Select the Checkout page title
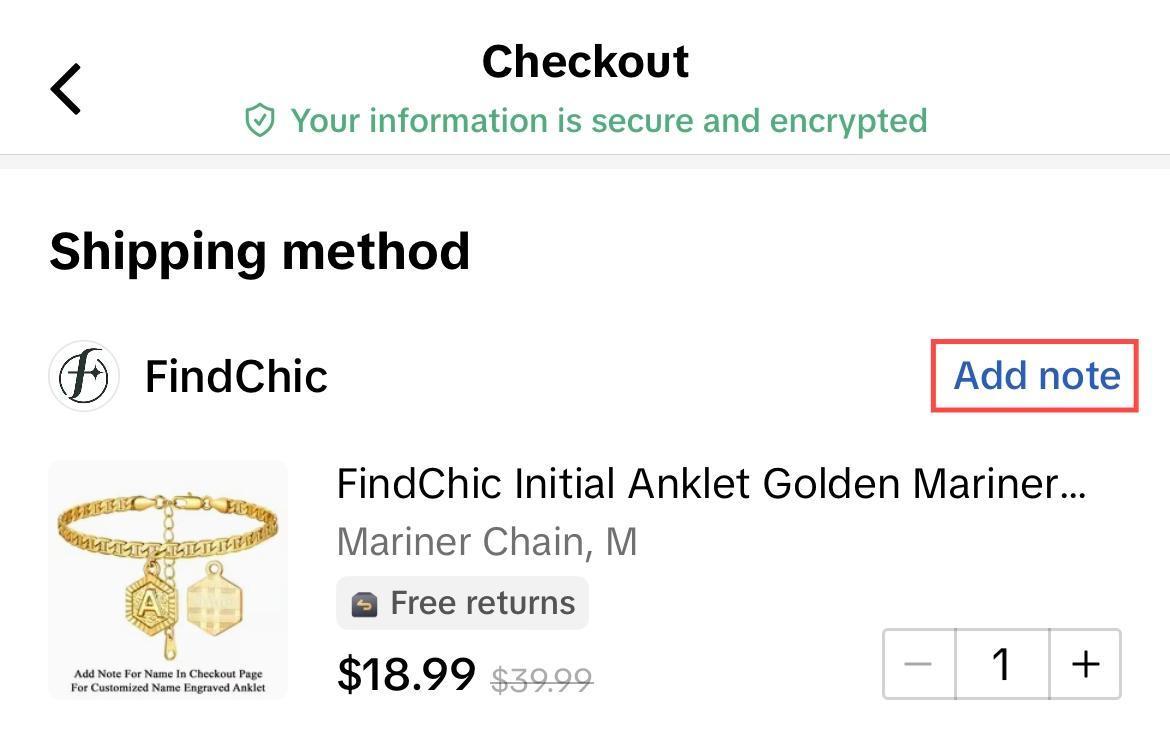The image size is (1170, 737). (585, 61)
